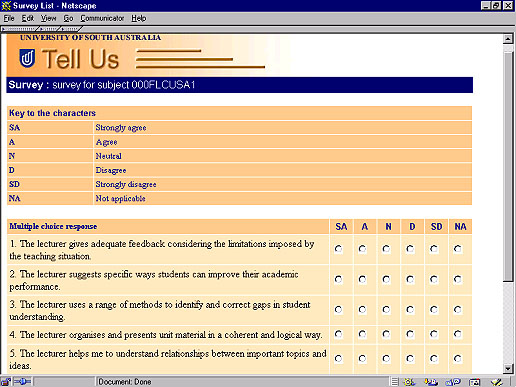The image size is (516, 387).
Task: Open the Go menu
Action: click(x=68, y=18)
